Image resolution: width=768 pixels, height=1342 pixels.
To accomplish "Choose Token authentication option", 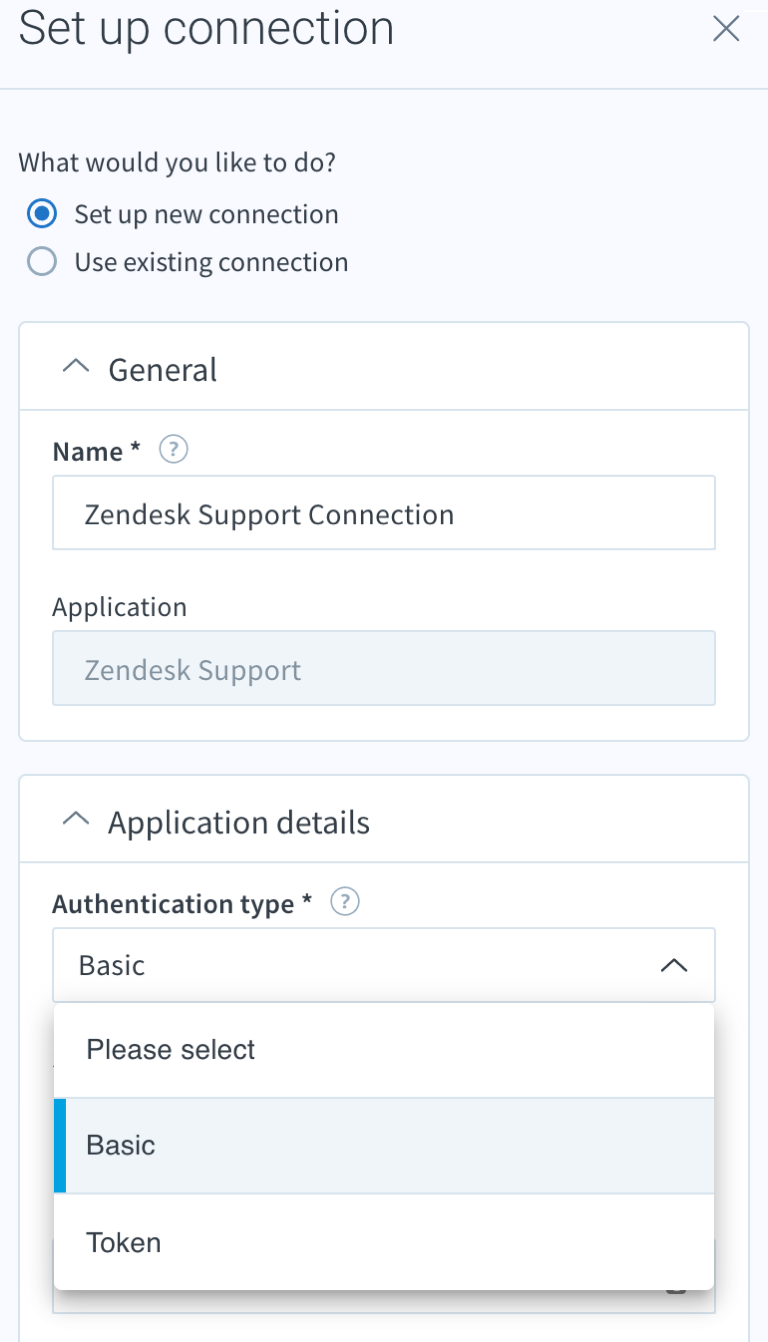I will coord(384,1242).
